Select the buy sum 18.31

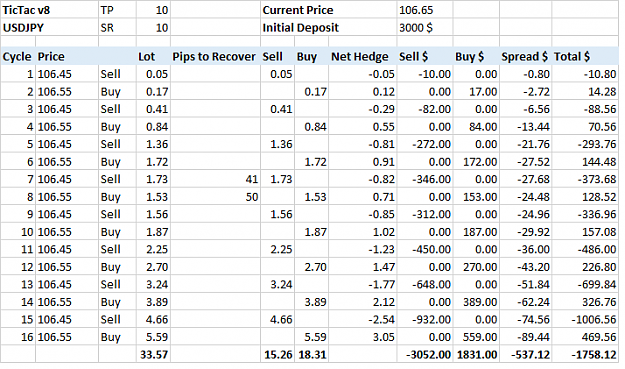tap(312, 354)
